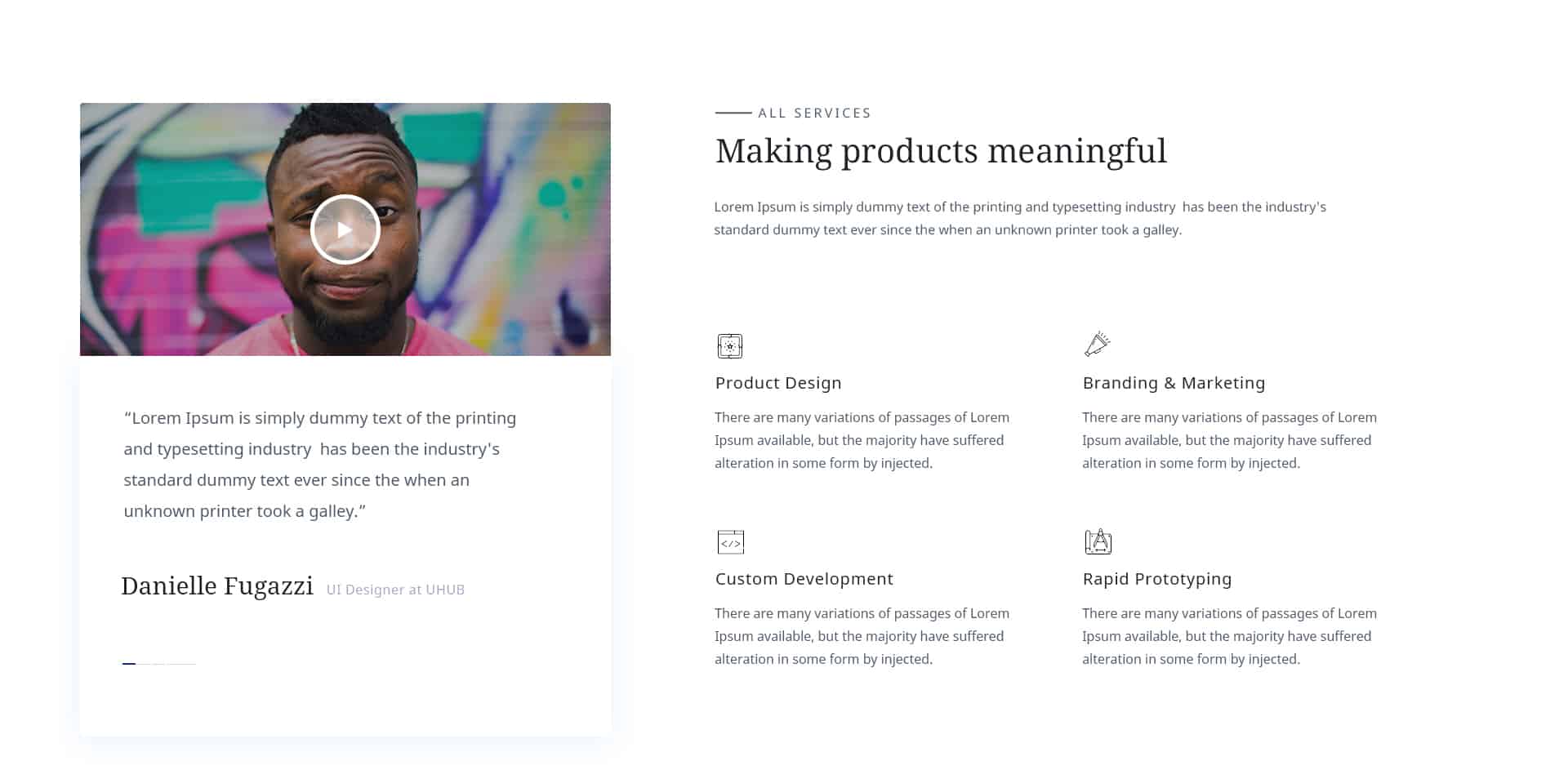Click the graffiti video thumbnail background
This screenshot has height=779, width=1568.
tap(506, 204)
